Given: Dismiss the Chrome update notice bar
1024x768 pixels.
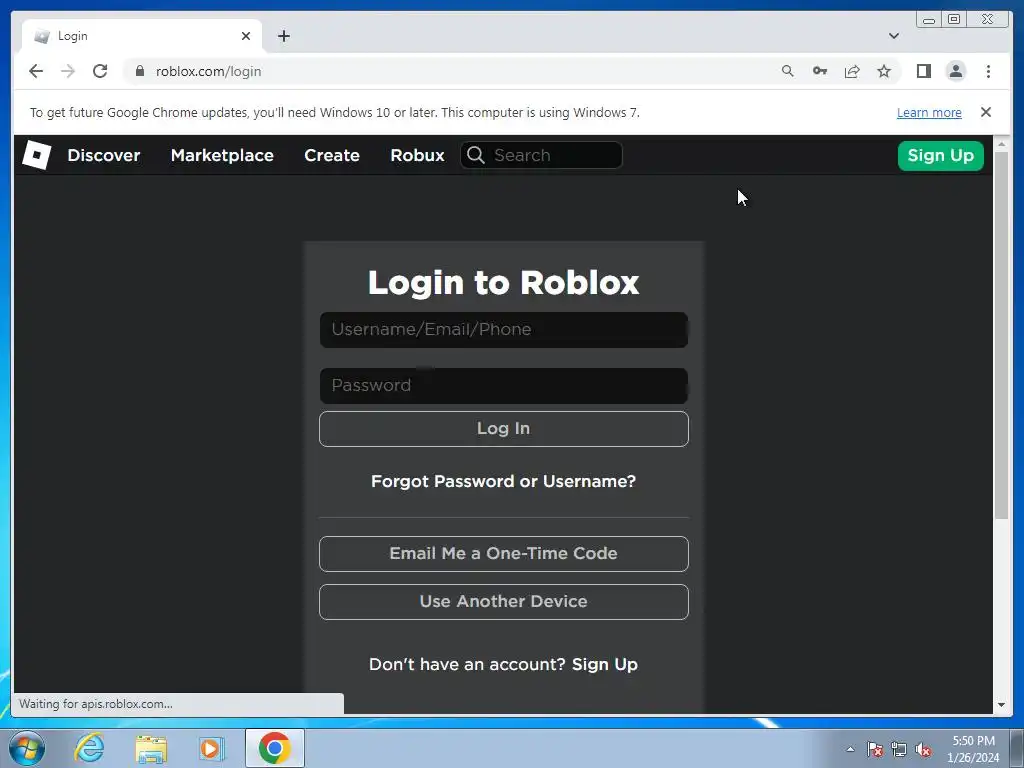Looking at the screenshot, I should pyautogui.click(x=985, y=112).
